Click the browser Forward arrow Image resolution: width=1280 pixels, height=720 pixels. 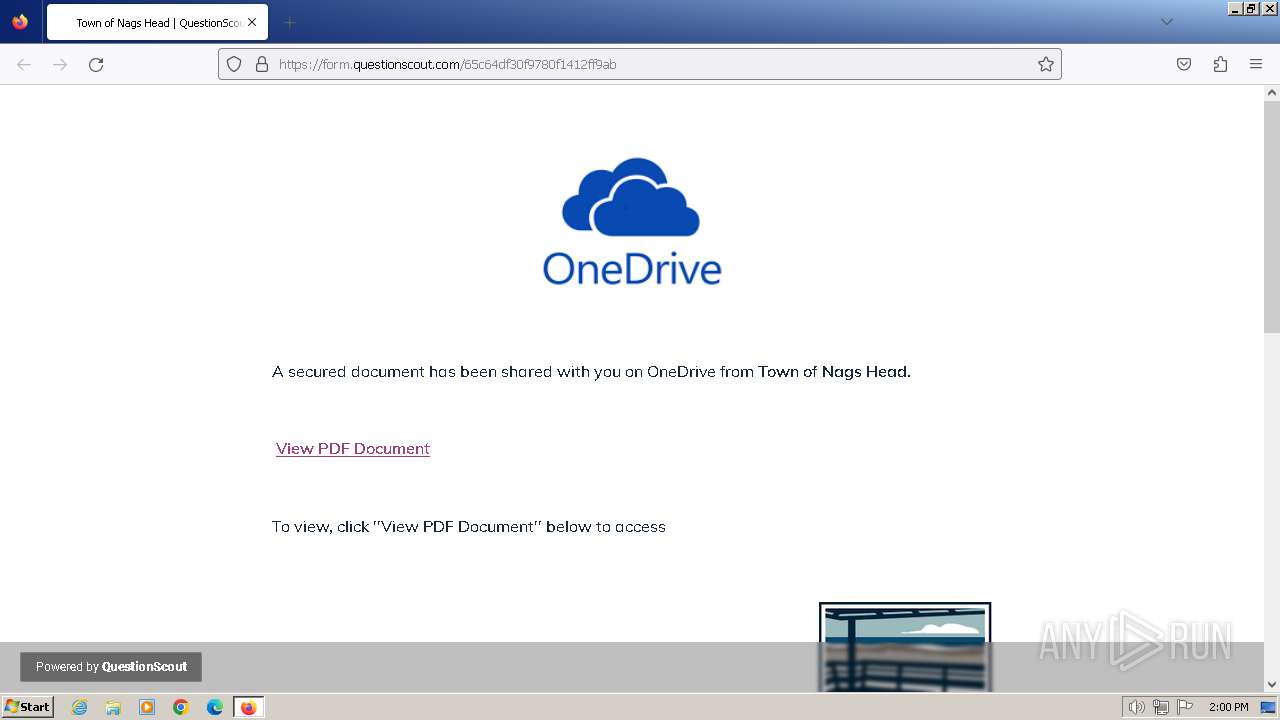coord(60,64)
